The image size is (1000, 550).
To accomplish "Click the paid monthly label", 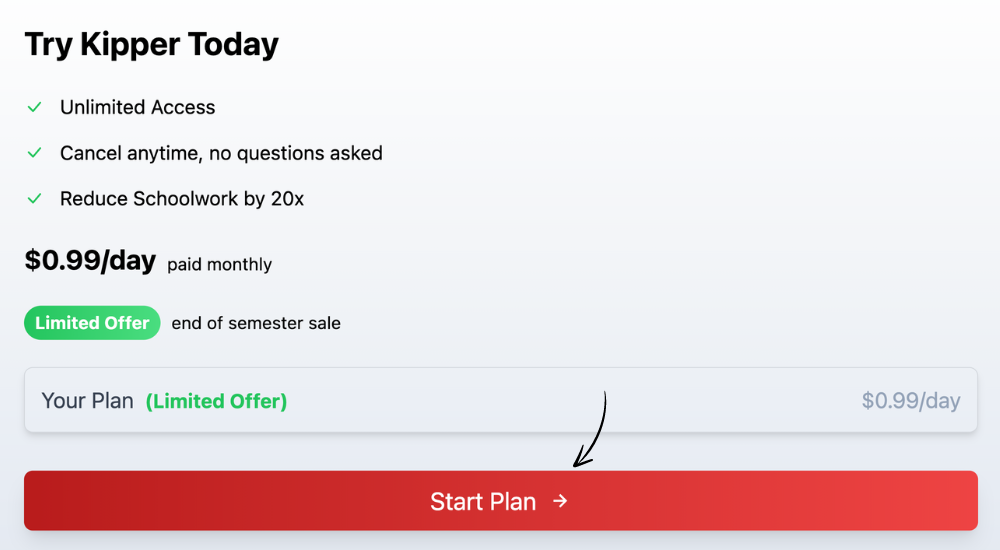I will (x=219, y=264).
